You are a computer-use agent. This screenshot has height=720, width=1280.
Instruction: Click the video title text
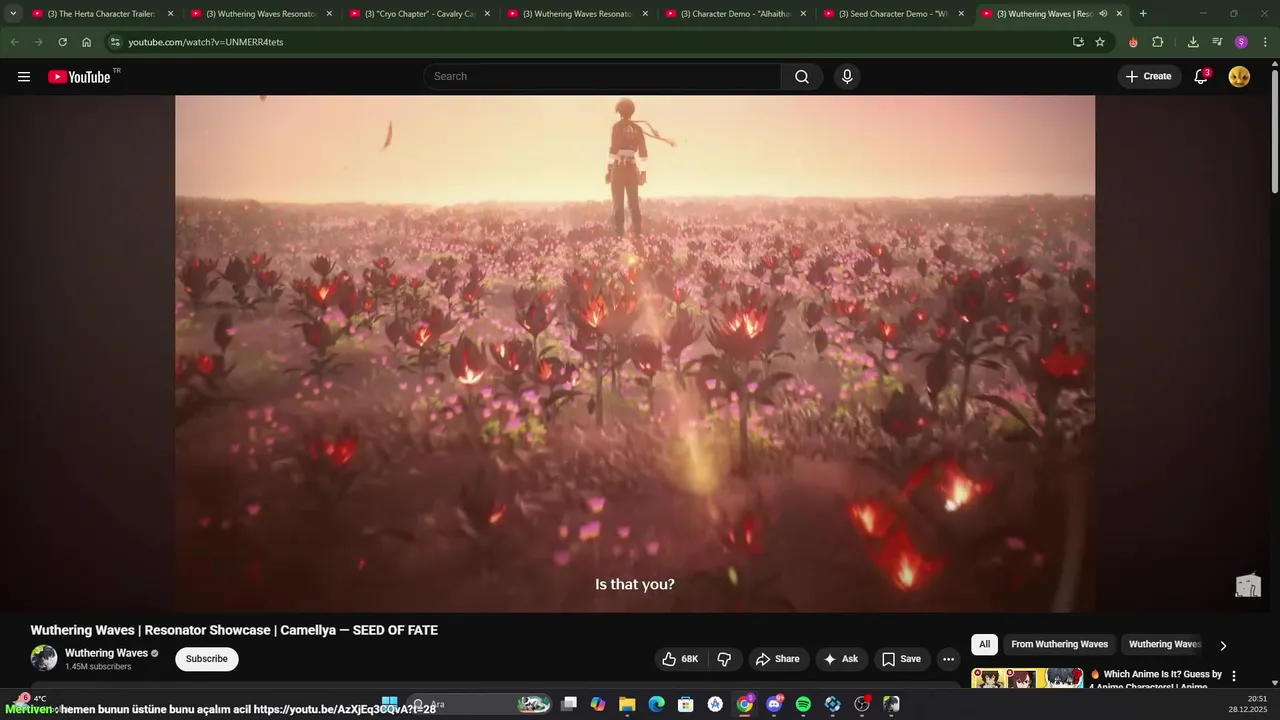[234, 630]
